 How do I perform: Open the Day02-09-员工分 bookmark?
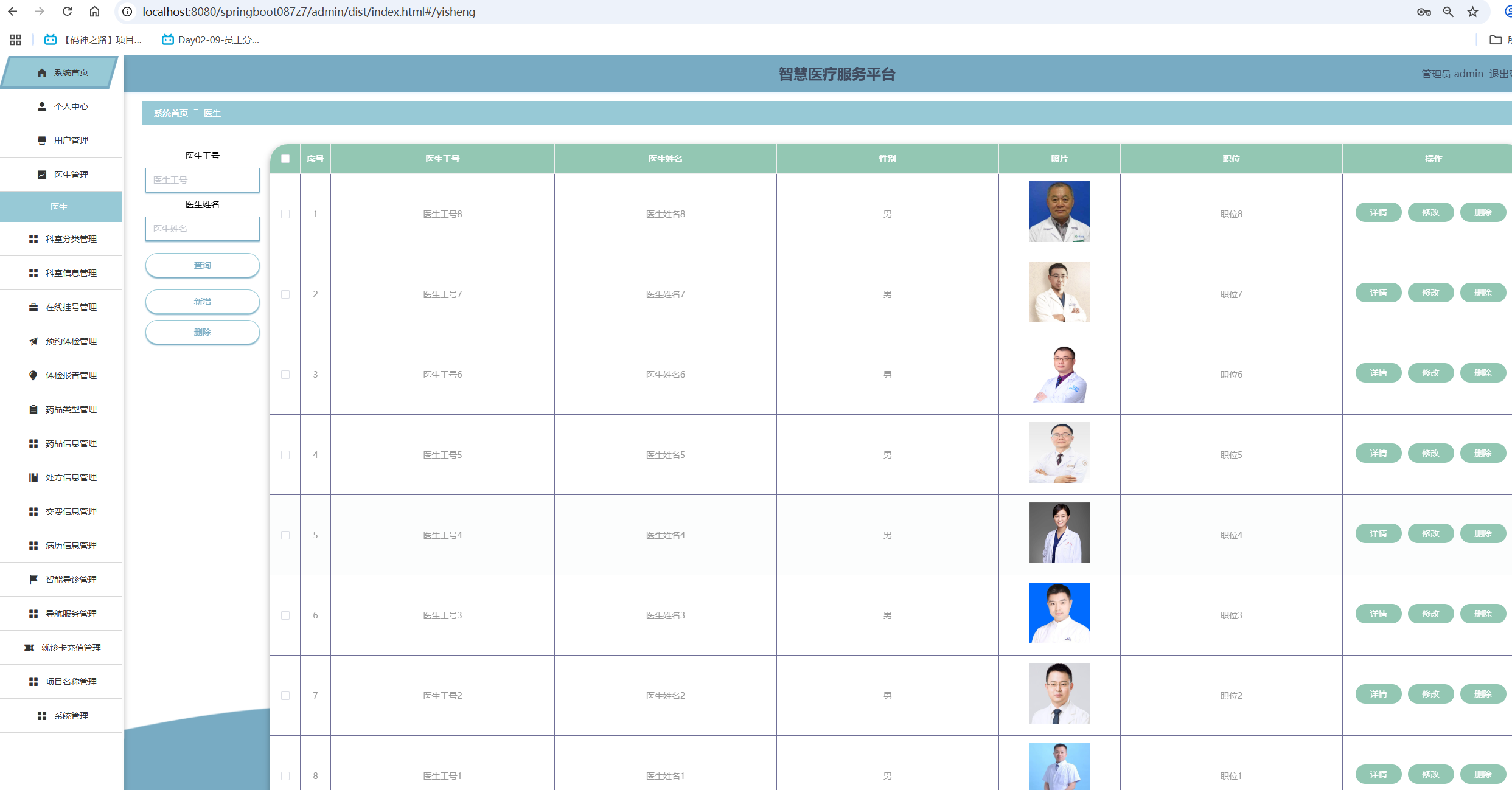[211, 40]
